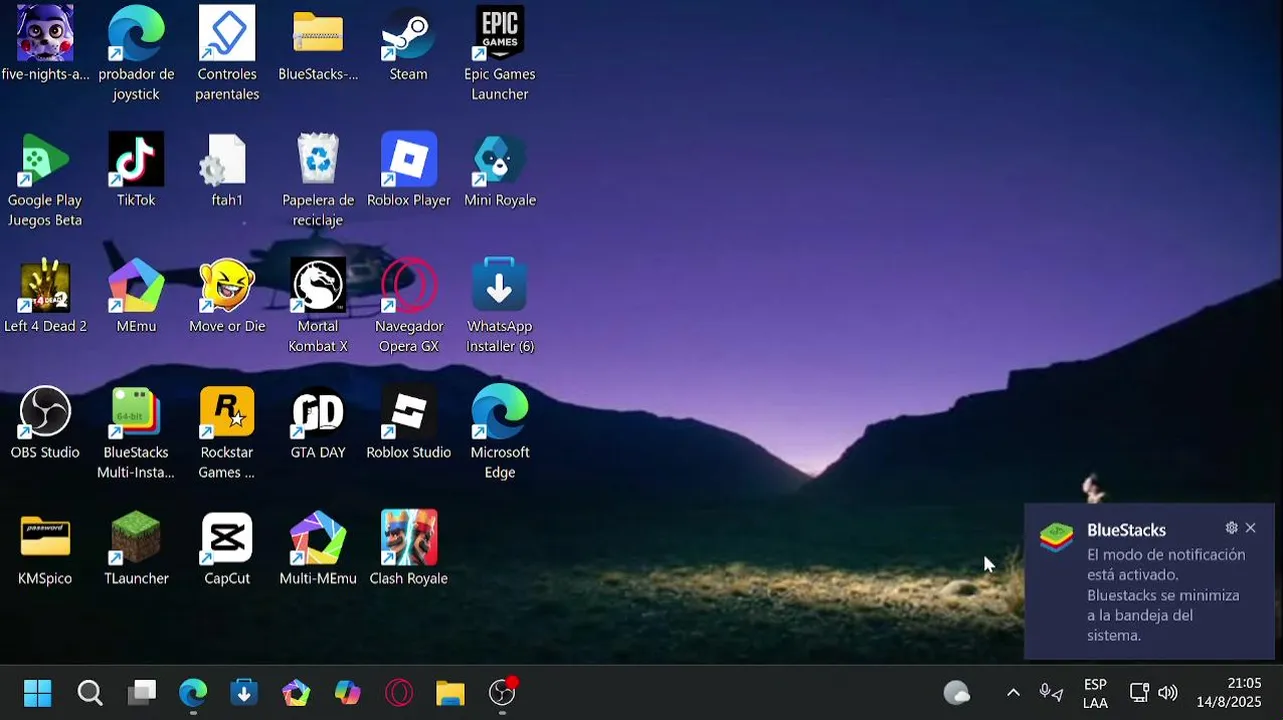Select the Microsoft Edge desktop icon

[x=499, y=432]
